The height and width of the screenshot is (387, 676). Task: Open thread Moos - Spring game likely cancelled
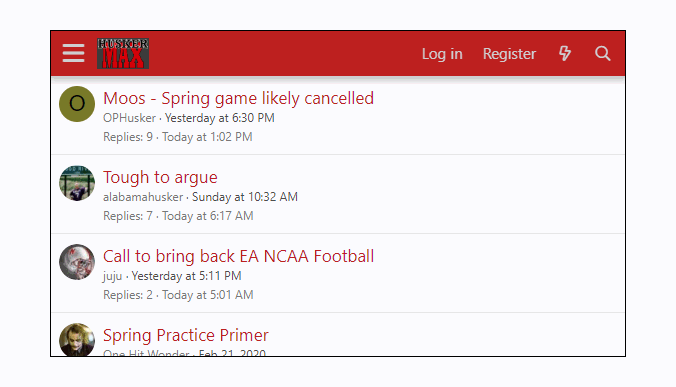click(238, 98)
